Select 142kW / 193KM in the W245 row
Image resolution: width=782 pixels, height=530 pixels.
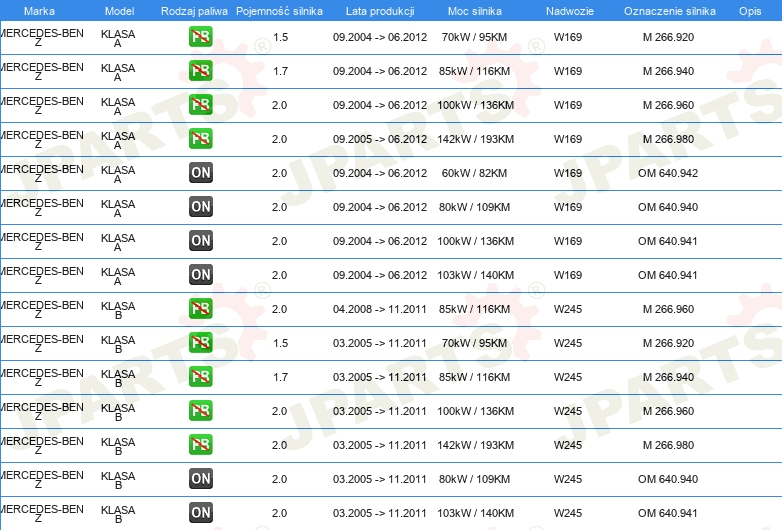pyautogui.click(x=476, y=445)
